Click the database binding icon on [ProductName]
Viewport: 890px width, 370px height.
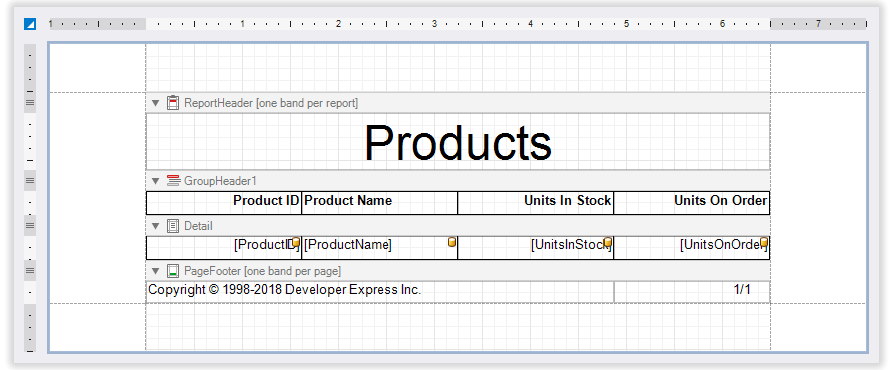pyautogui.click(x=452, y=242)
